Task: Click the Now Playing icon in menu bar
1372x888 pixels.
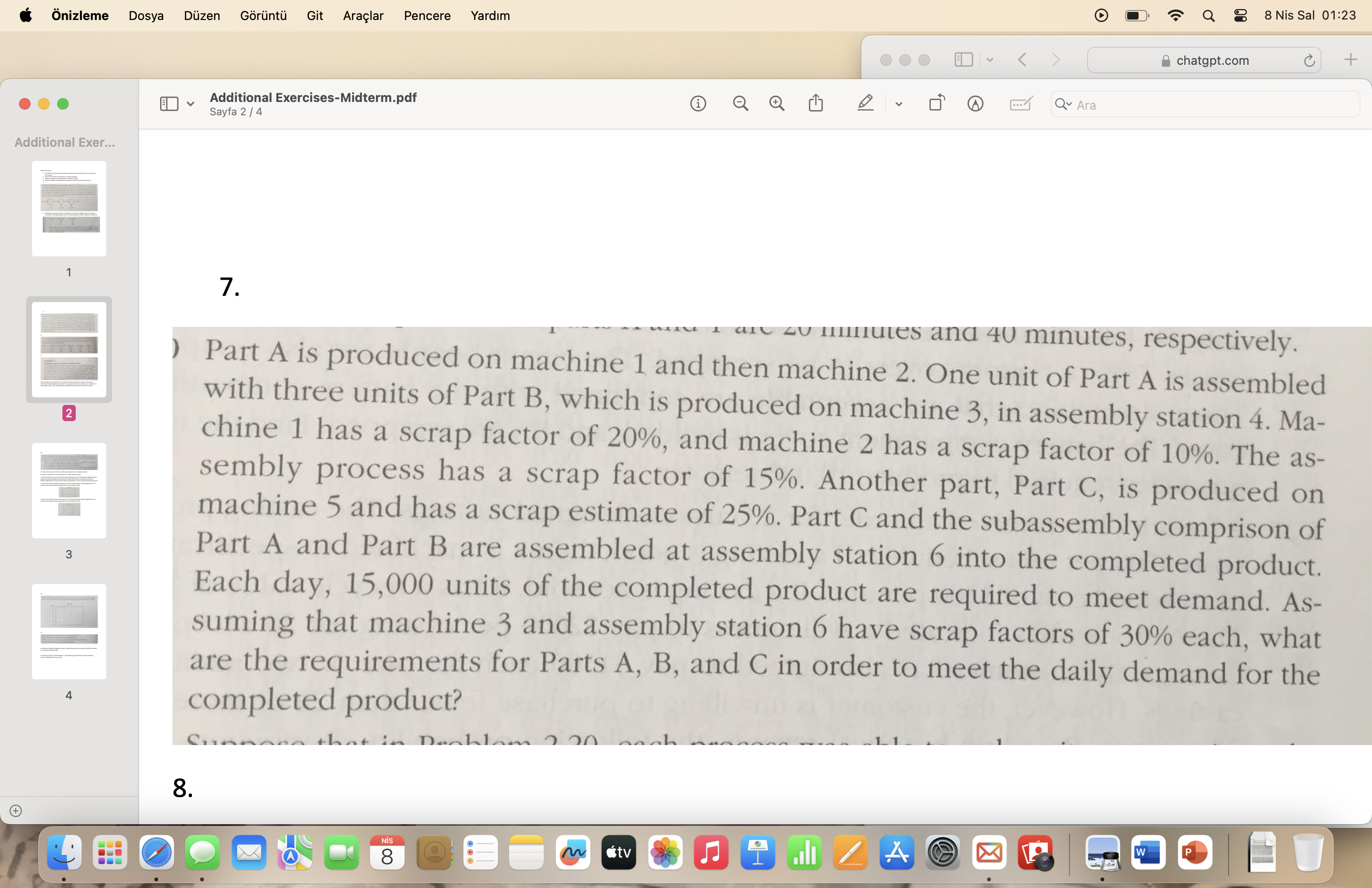Action: pyautogui.click(x=1101, y=16)
